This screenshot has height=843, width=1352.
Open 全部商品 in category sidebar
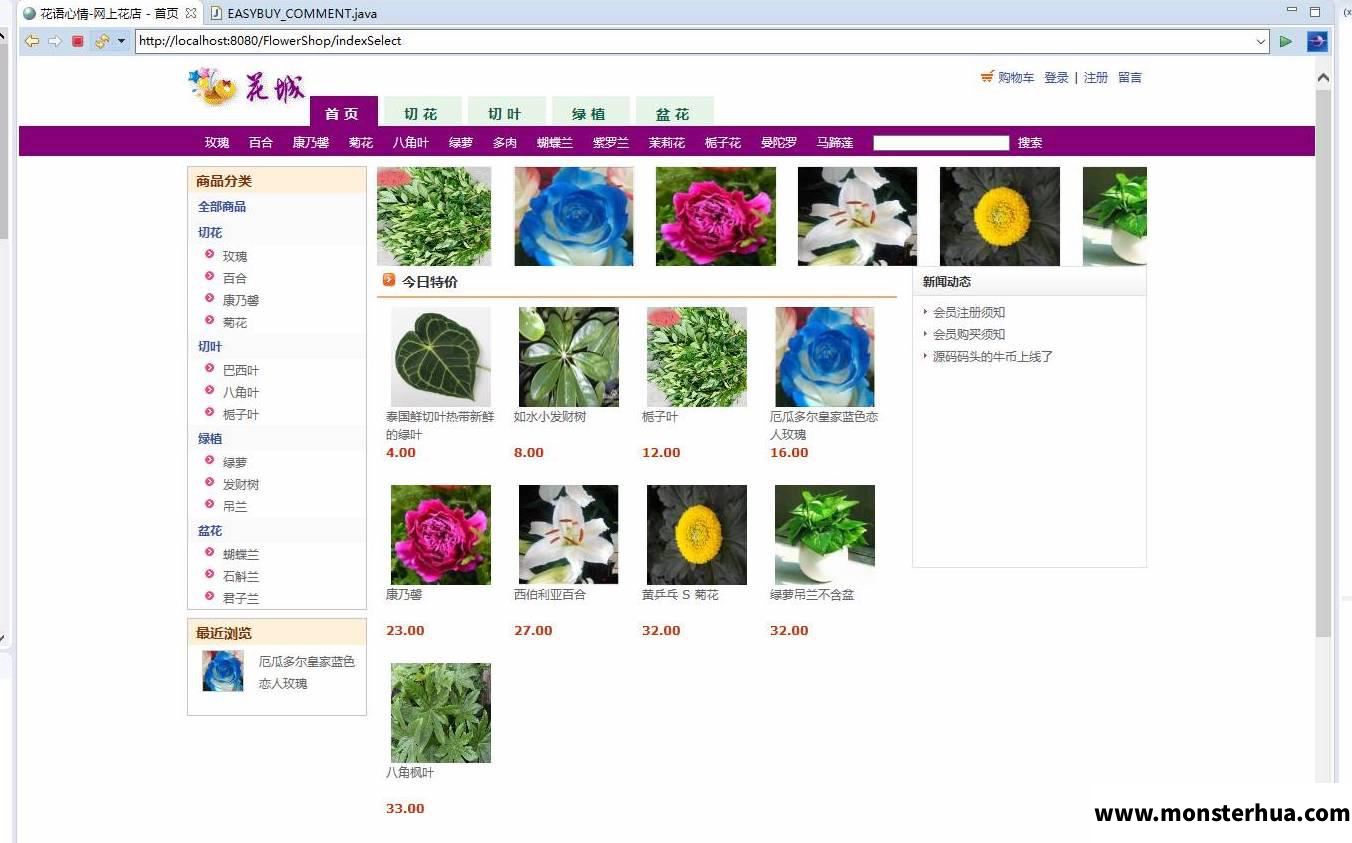click(x=222, y=207)
